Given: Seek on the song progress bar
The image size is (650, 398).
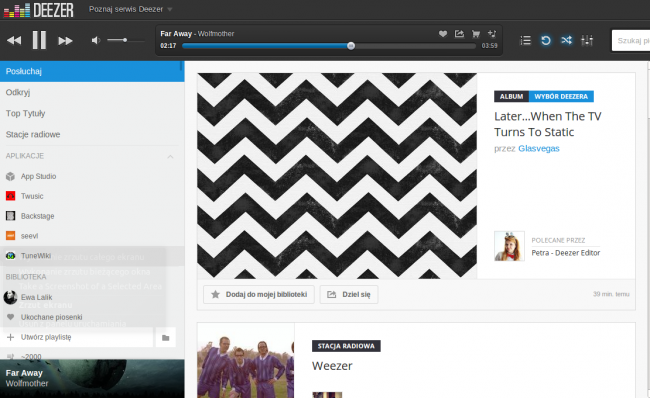Looking at the screenshot, I should click(x=329, y=46).
